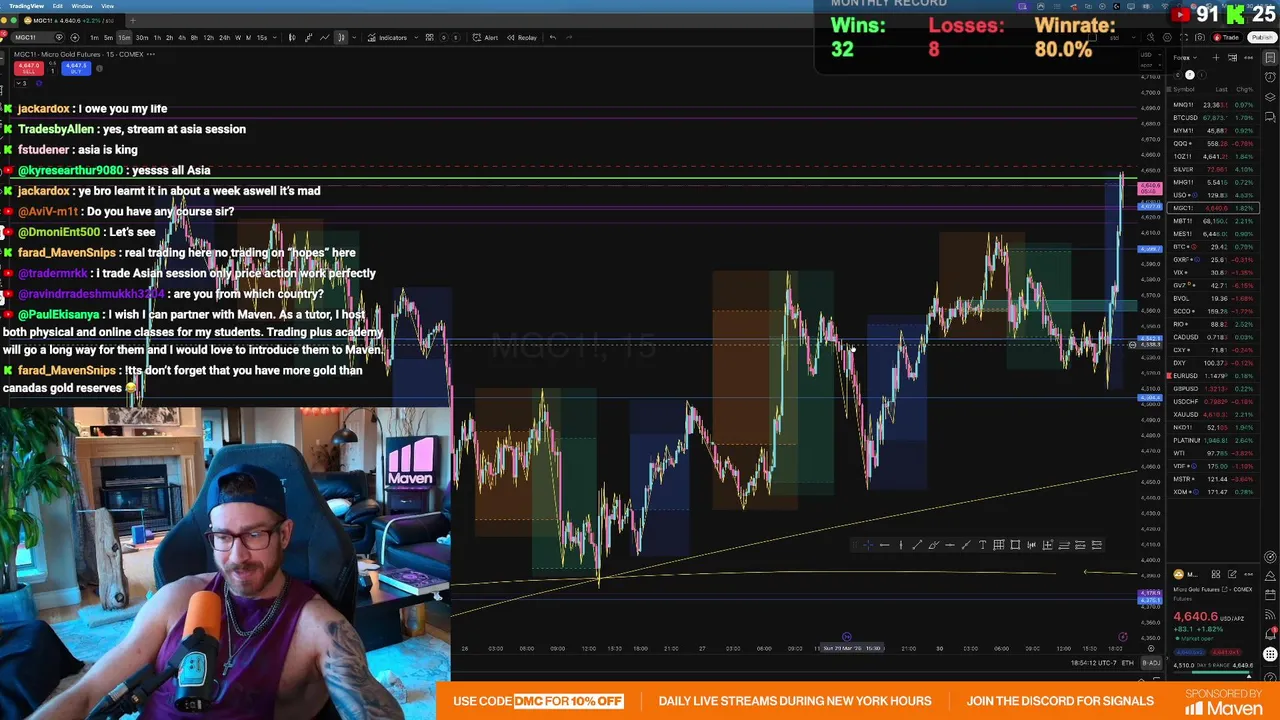Open the Indicators dialog
The image size is (1280, 720).
[x=385, y=37]
